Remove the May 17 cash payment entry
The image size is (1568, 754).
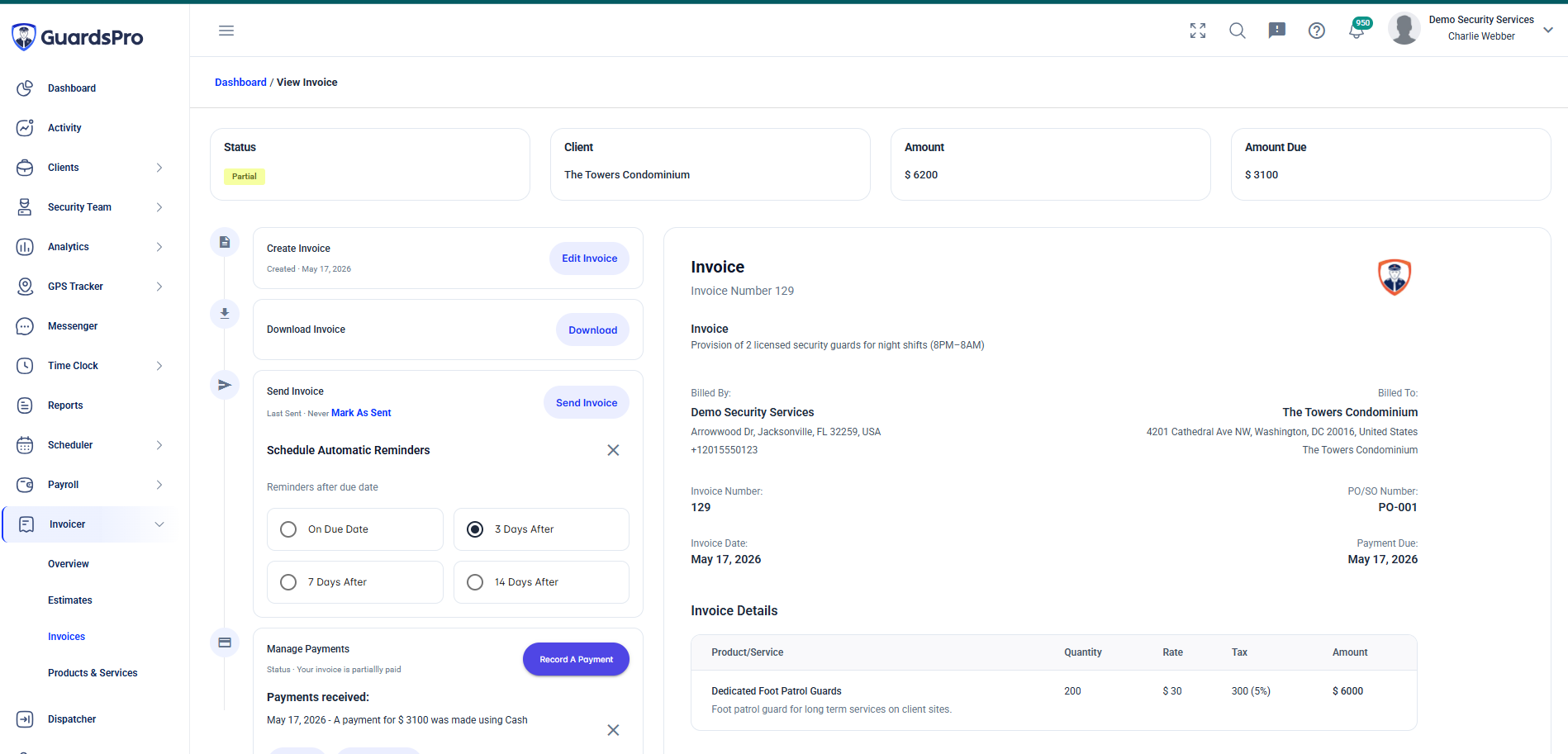point(613,730)
